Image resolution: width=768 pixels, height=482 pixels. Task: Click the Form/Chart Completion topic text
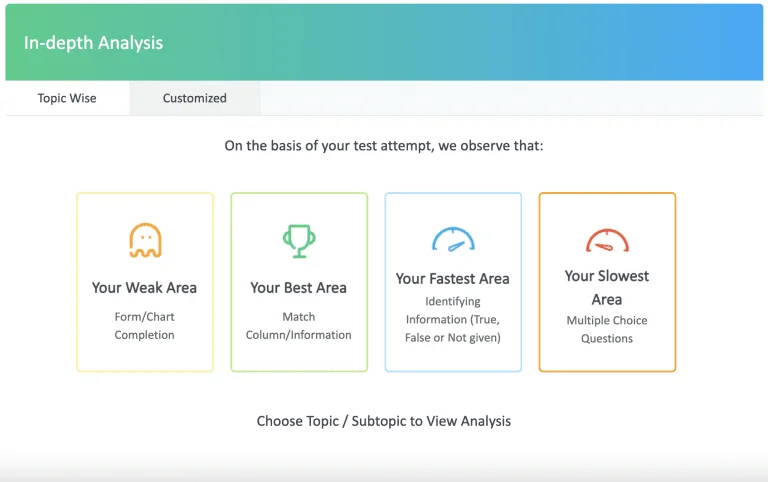click(x=144, y=326)
